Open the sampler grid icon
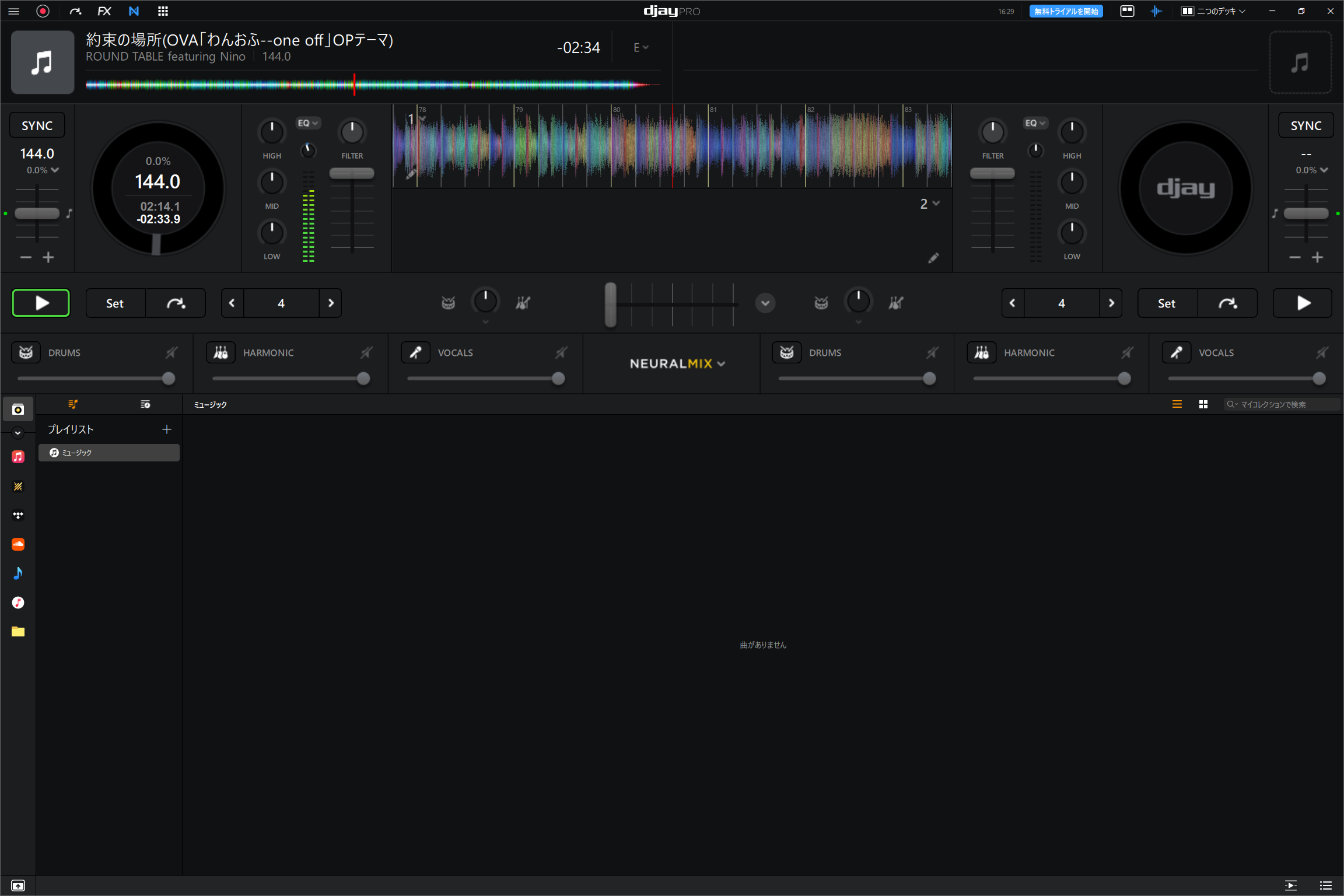Viewport: 1344px width, 896px height. click(163, 11)
